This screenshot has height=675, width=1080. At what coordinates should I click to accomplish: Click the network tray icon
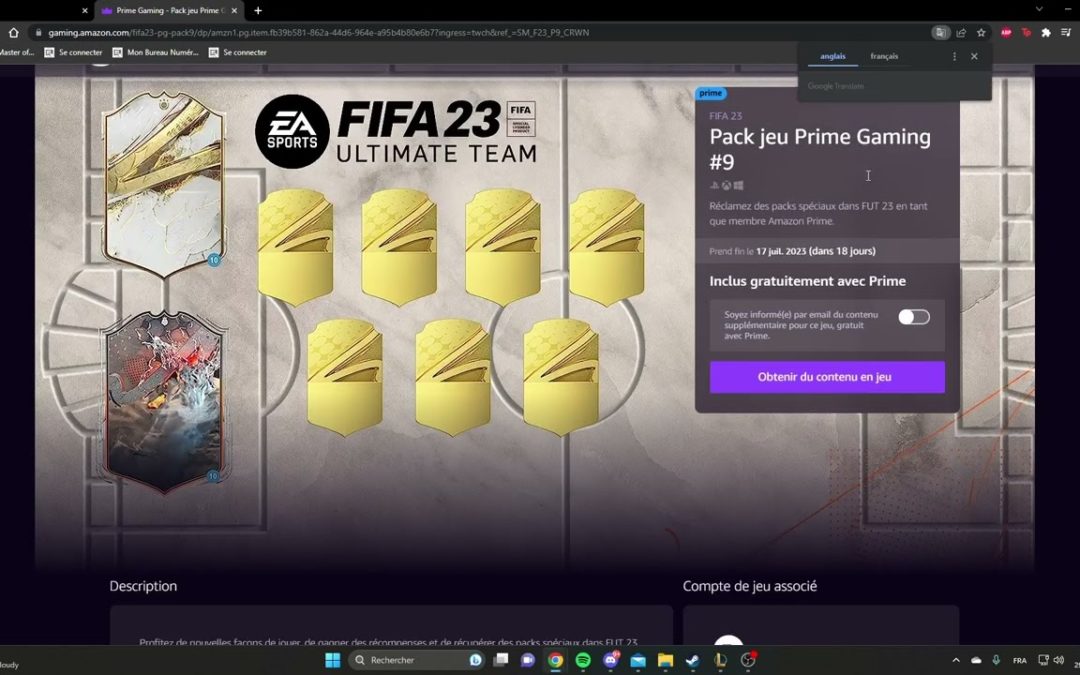[x=1043, y=660]
